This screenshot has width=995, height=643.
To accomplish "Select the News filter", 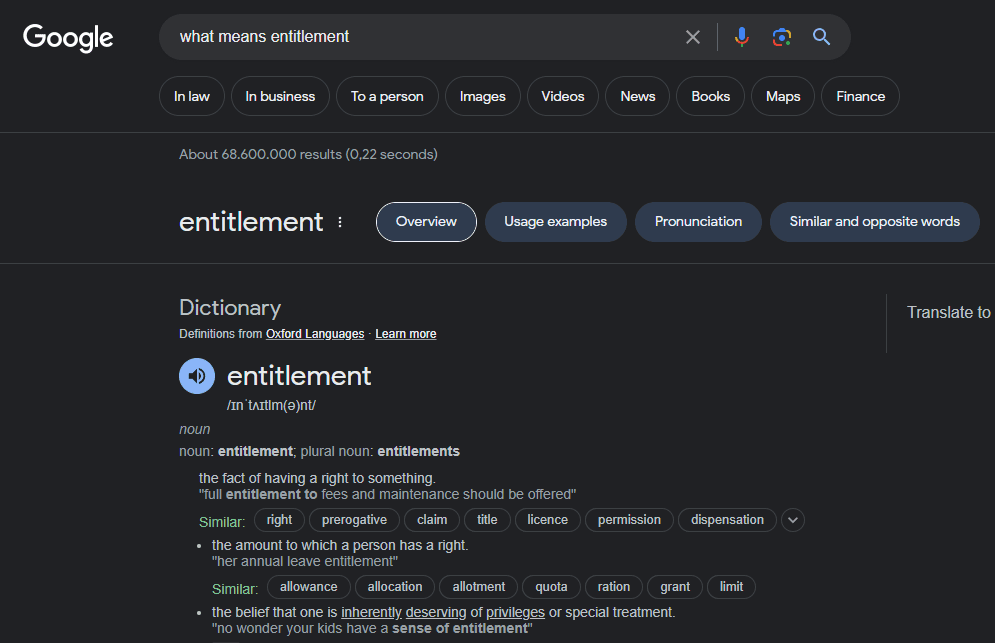I will [637, 96].
